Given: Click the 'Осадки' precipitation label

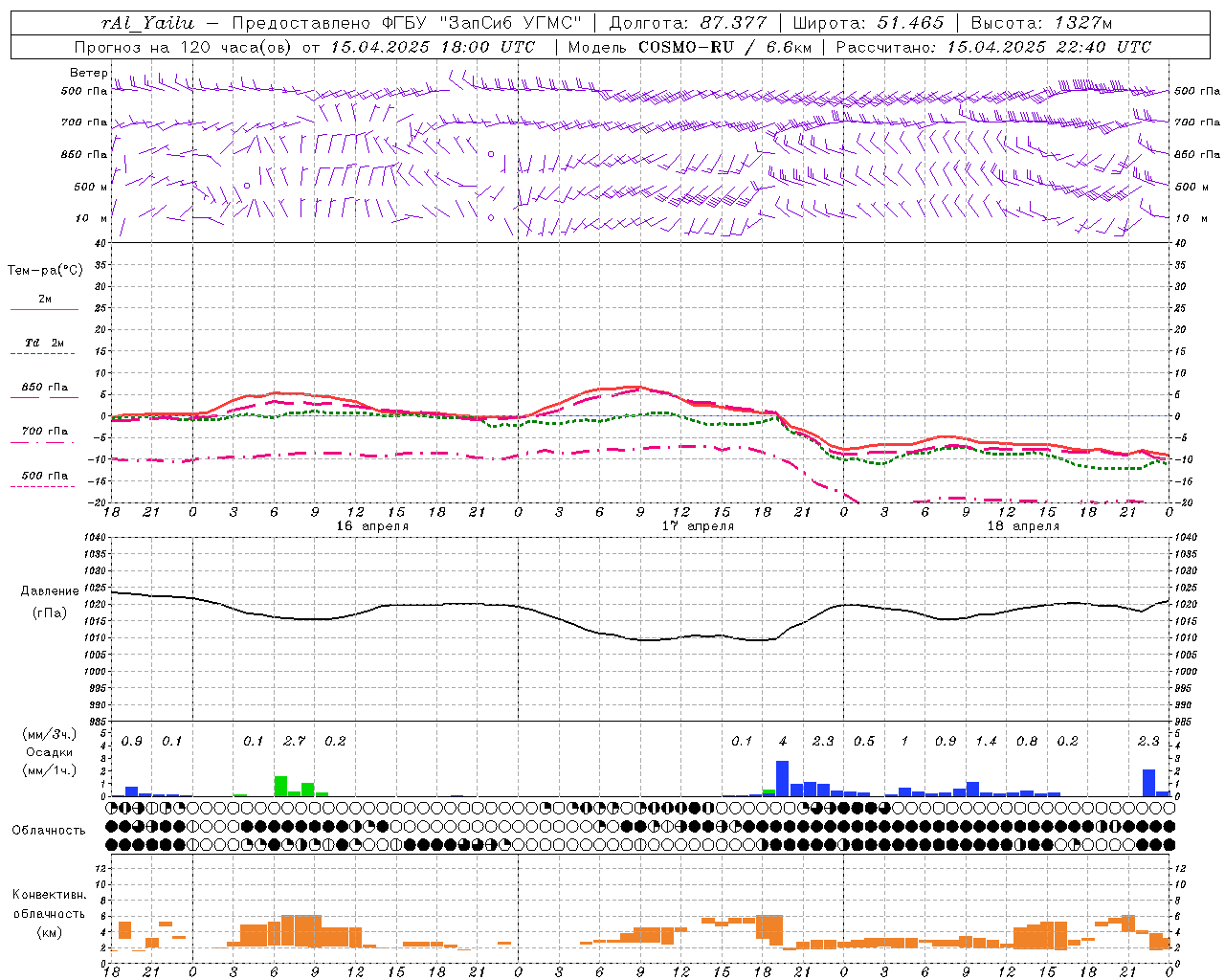Looking at the screenshot, I should [x=50, y=752].
